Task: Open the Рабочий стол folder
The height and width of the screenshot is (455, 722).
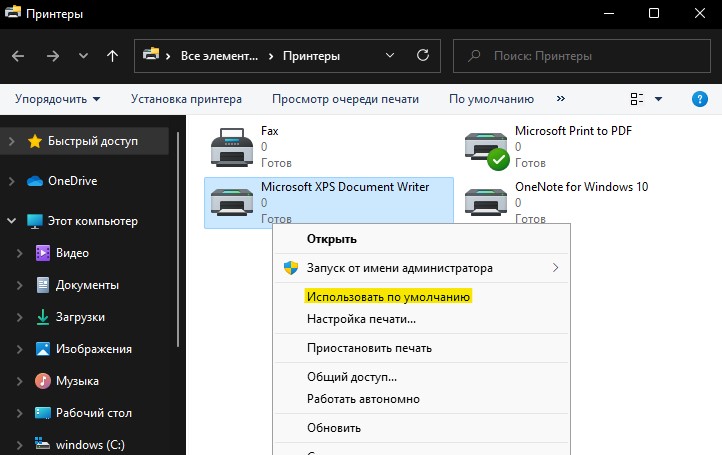Action: point(93,413)
